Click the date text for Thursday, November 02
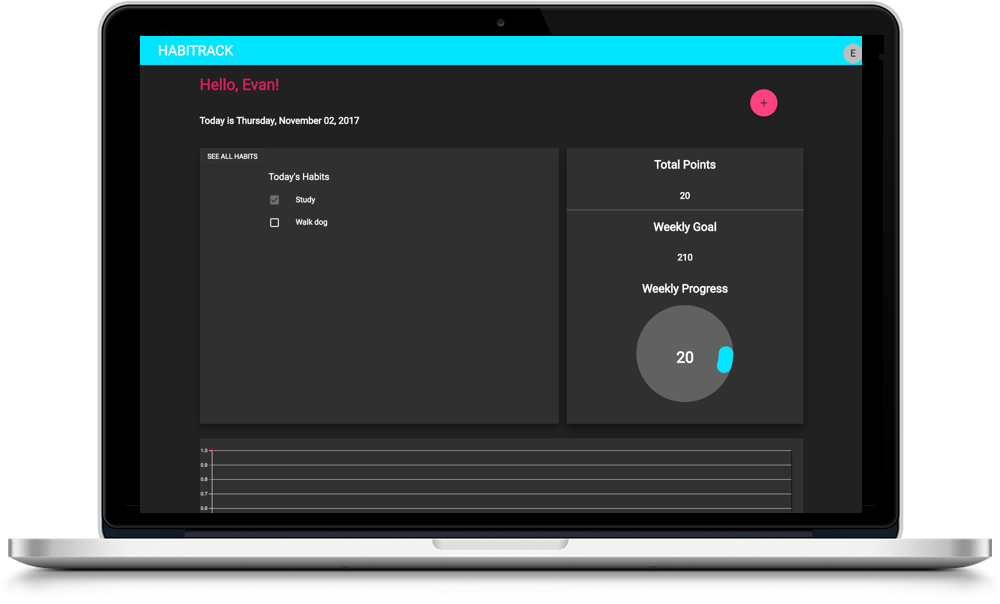The width and height of the screenshot is (1000, 604). (279, 121)
